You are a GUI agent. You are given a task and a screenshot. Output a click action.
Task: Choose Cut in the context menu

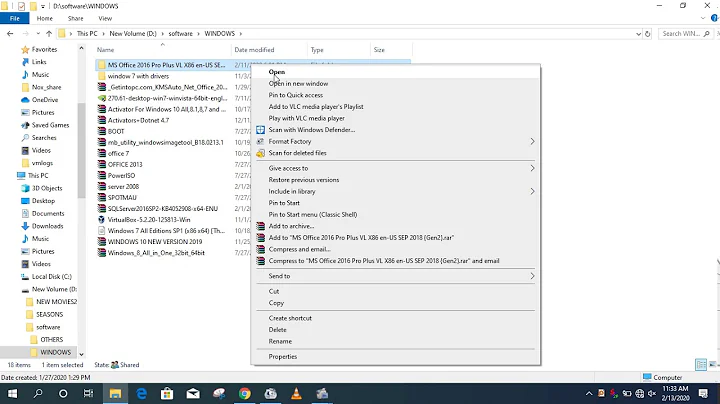pyautogui.click(x=274, y=291)
